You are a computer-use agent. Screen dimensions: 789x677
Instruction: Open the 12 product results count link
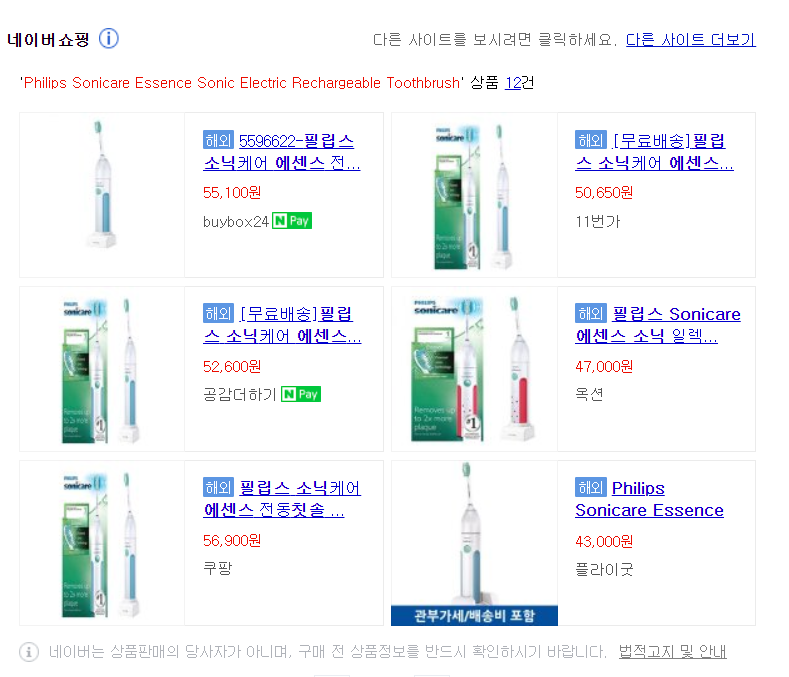(513, 83)
